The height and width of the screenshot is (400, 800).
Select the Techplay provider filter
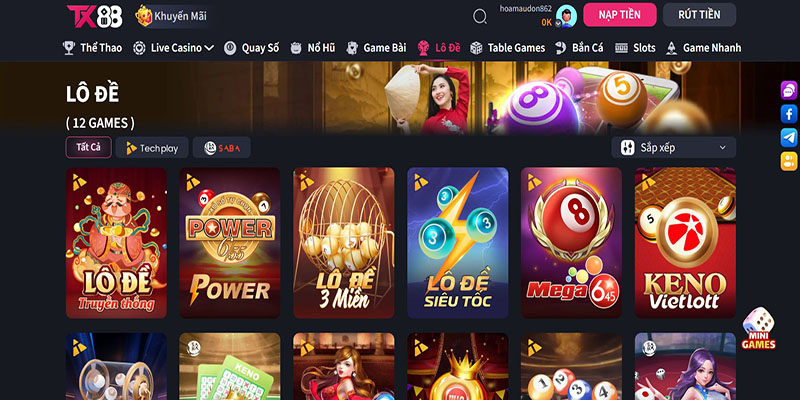(152, 148)
